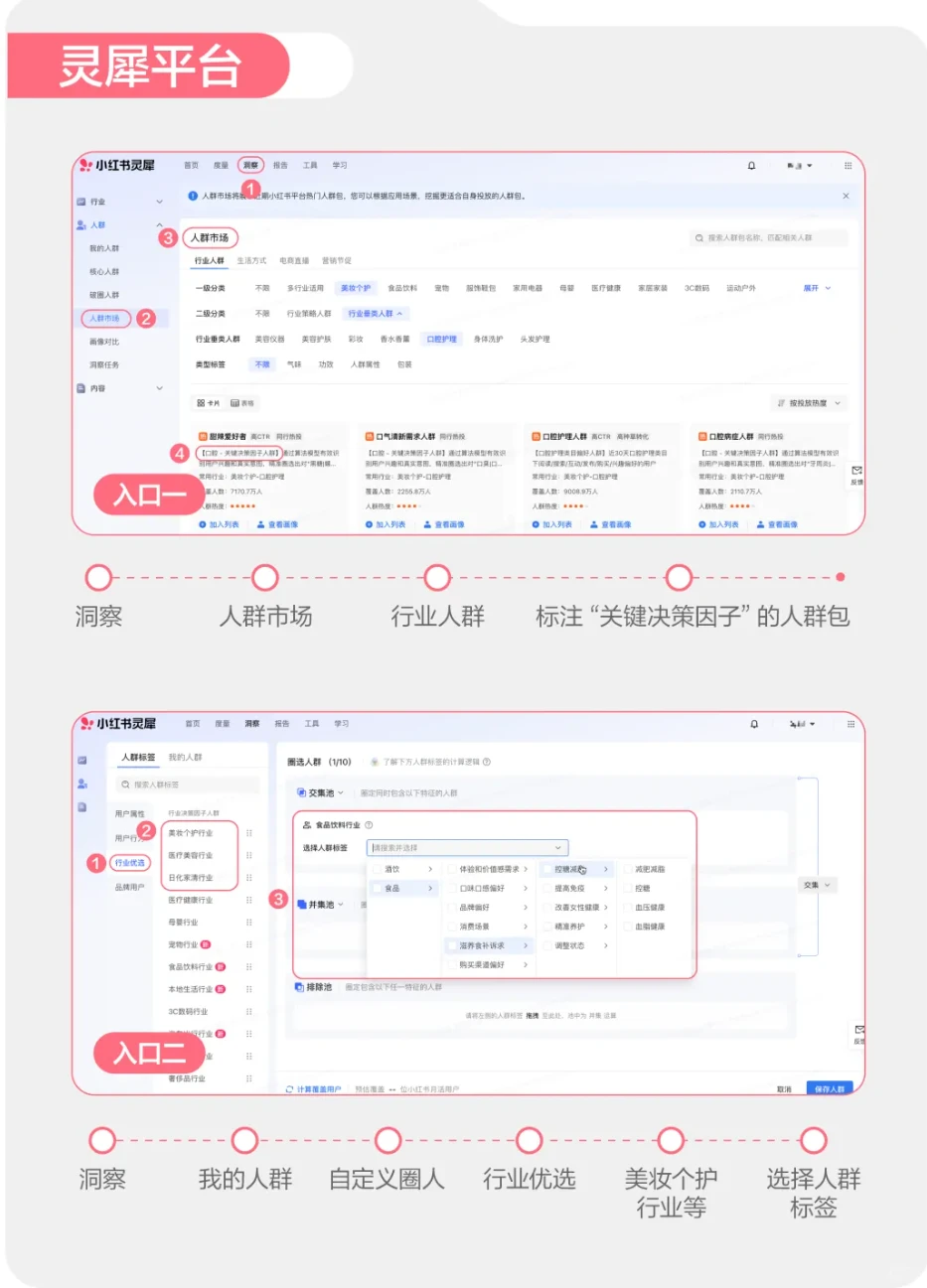
Task: Switch to 营销节促 tab
Action: (337, 261)
